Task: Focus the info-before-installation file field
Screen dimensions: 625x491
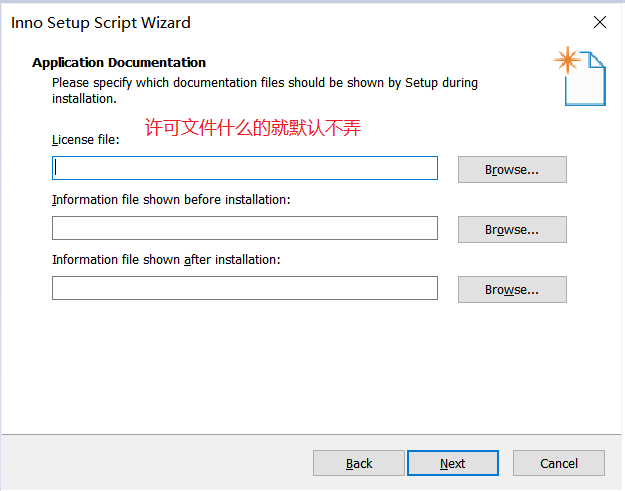Action: point(245,228)
